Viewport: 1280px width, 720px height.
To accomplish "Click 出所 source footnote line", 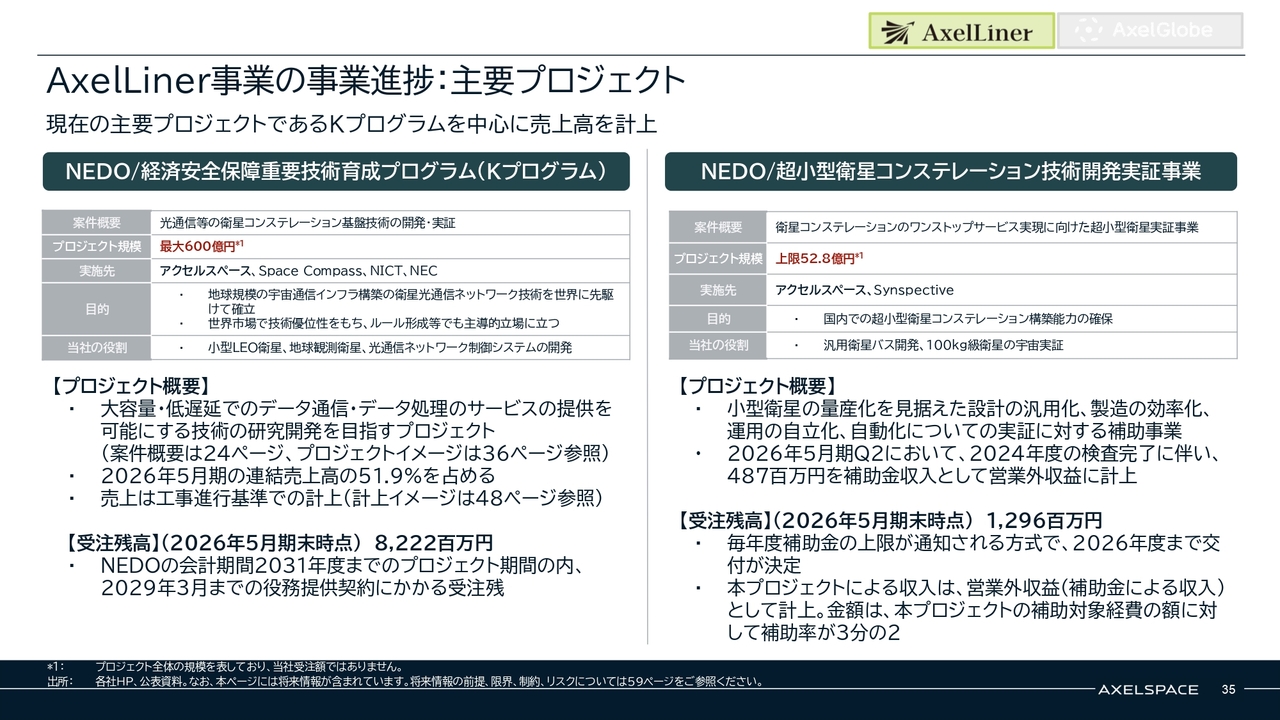I will click(x=404, y=682).
